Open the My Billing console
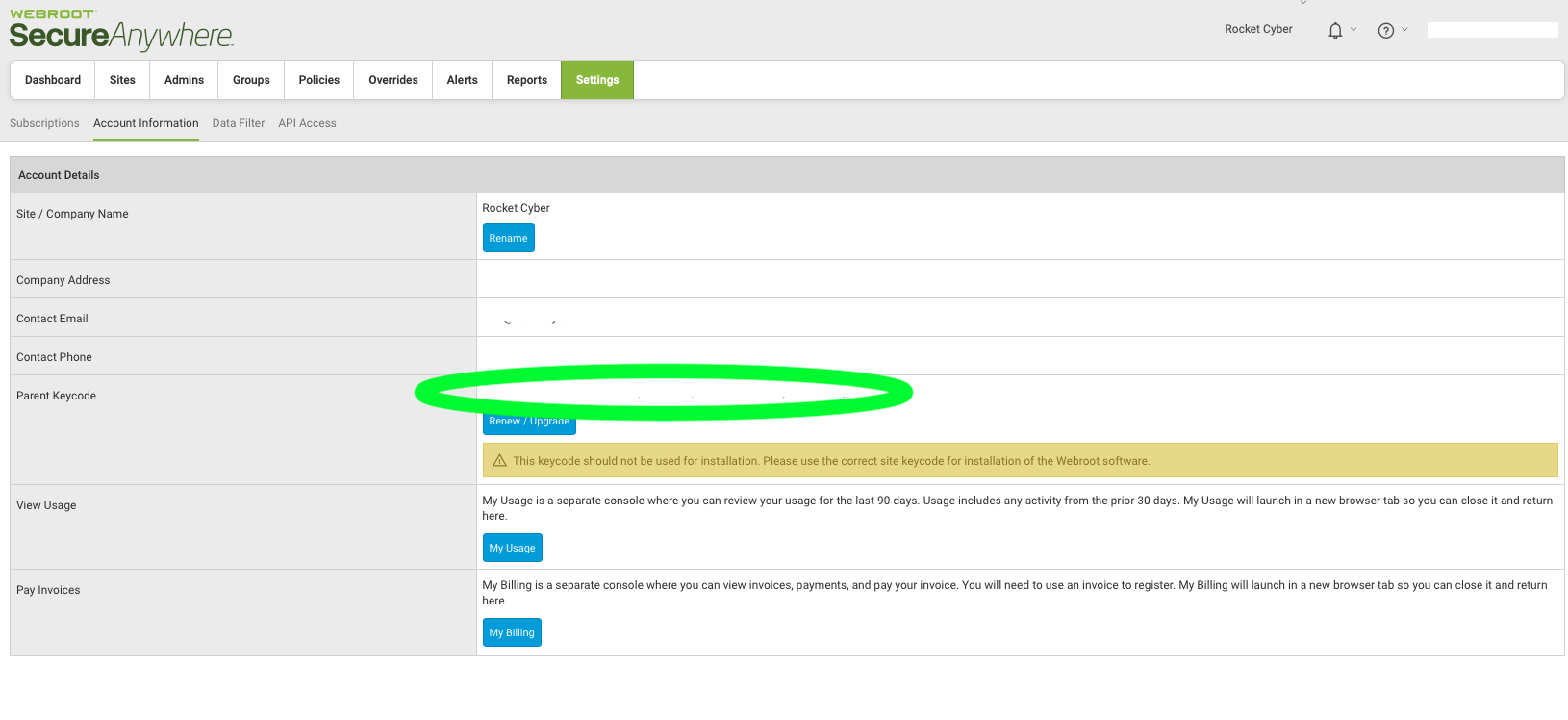1568x720 pixels. 512,632
